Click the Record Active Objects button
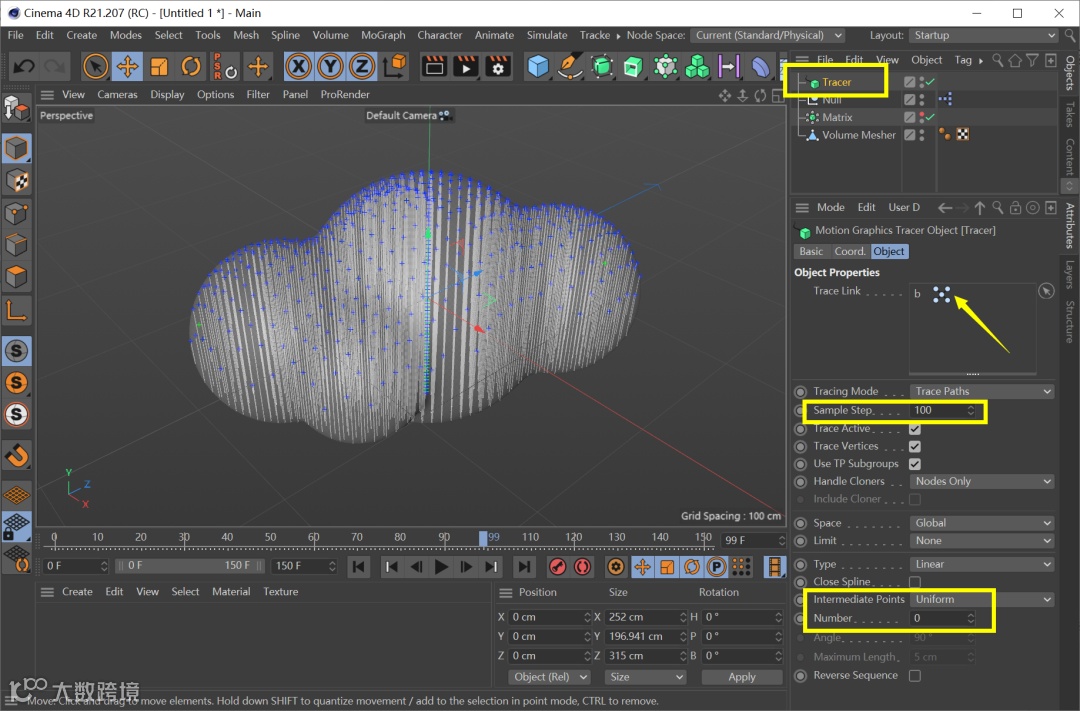This screenshot has height=711, width=1080. coord(558,567)
